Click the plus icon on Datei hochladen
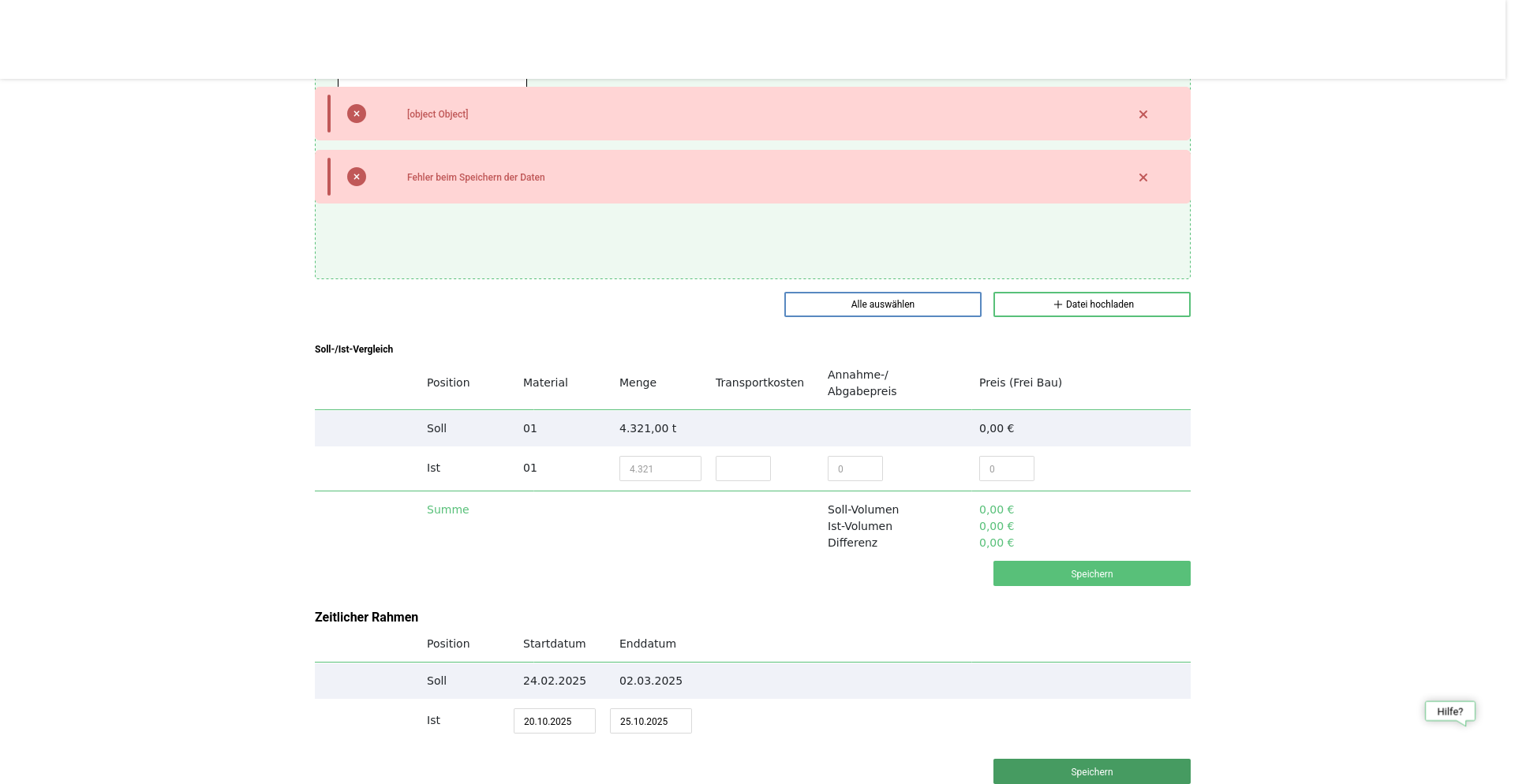The image size is (1515, 784). coord(1057,304)
